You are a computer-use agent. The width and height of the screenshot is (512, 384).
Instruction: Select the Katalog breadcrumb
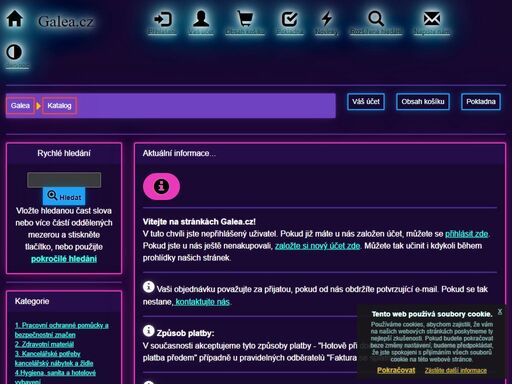59,106
